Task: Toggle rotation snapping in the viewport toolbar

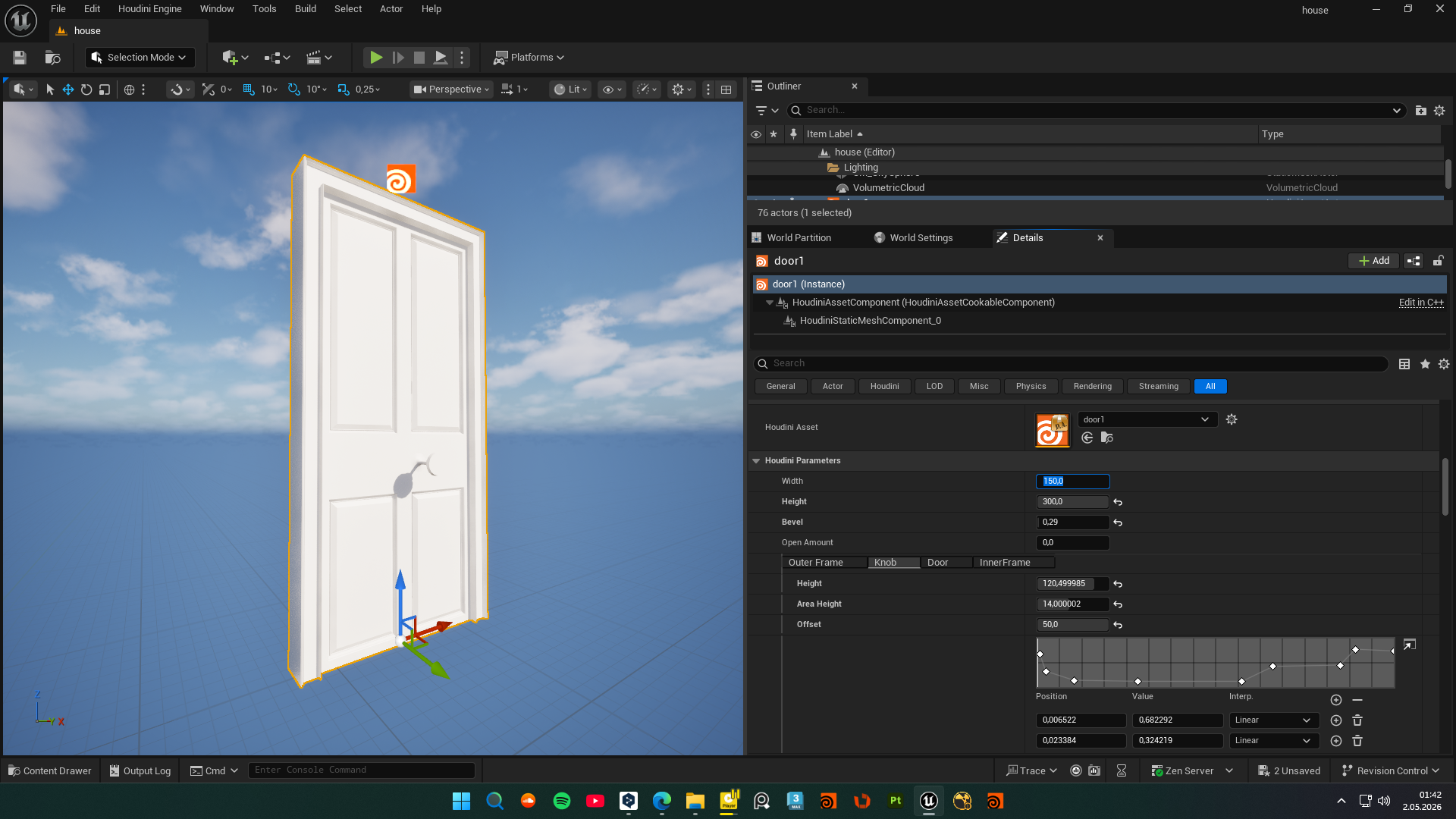Action: tap(293, 89)
